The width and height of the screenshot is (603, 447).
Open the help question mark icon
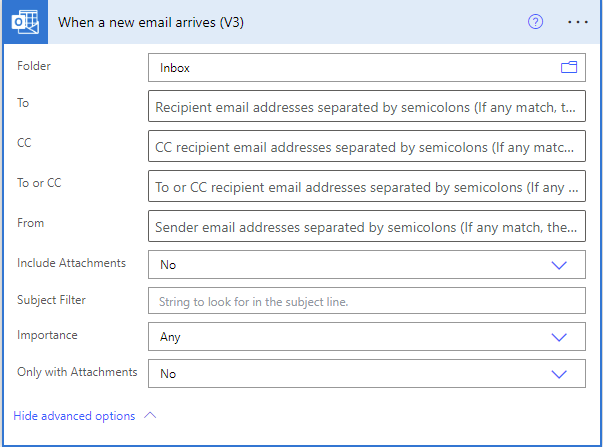point(535,21)
